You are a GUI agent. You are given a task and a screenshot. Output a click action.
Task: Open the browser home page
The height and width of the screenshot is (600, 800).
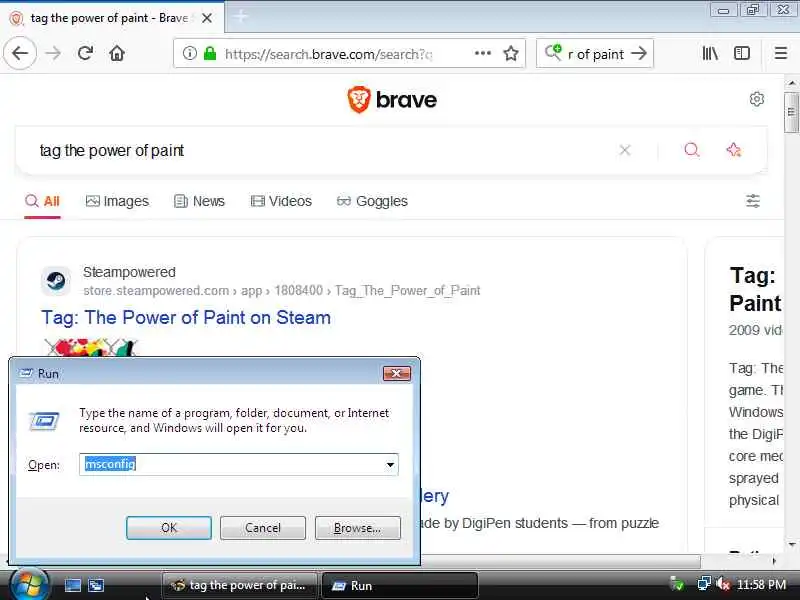117,53
